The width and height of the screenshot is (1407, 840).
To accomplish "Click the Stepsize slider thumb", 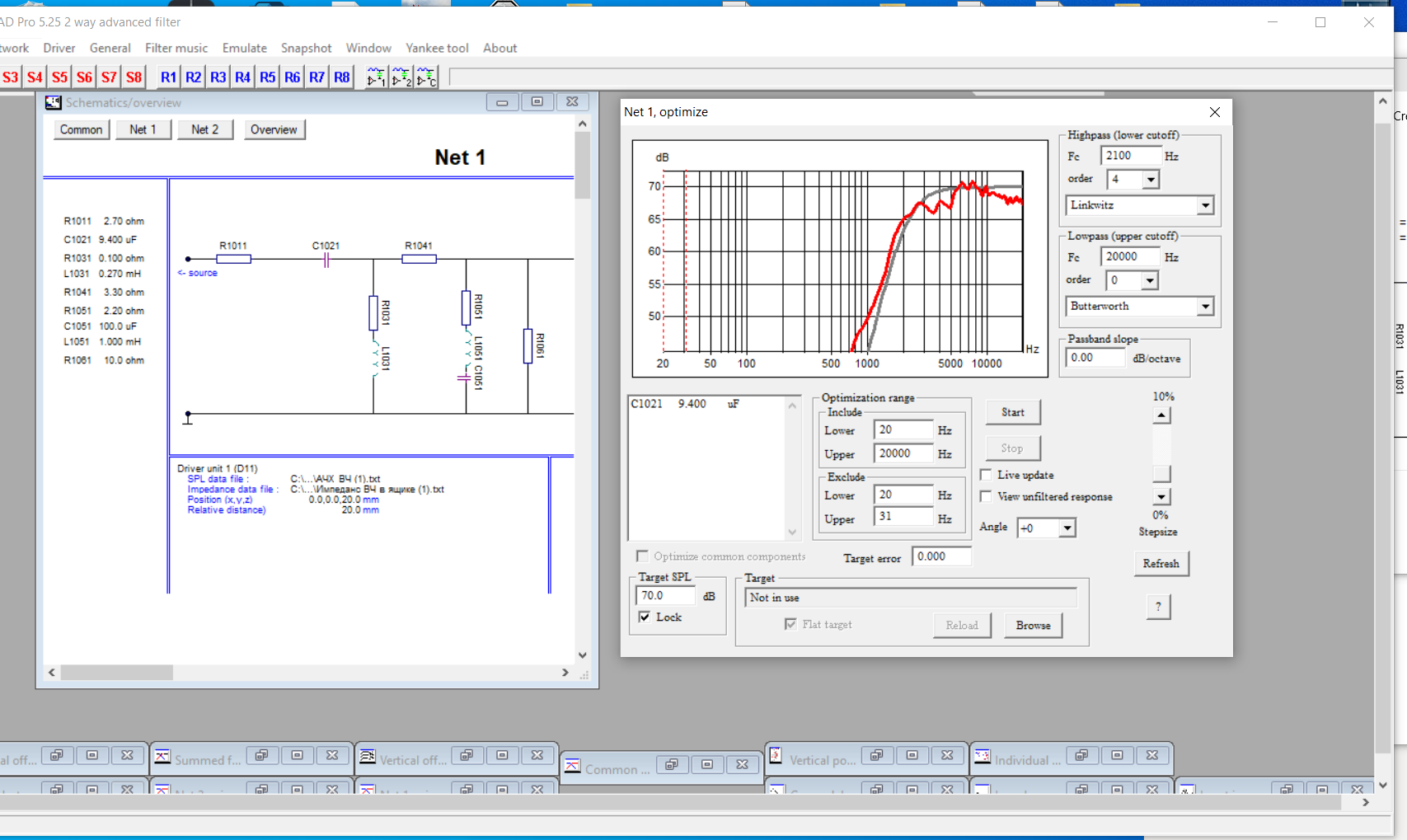I will click(x=1161, y=474).
